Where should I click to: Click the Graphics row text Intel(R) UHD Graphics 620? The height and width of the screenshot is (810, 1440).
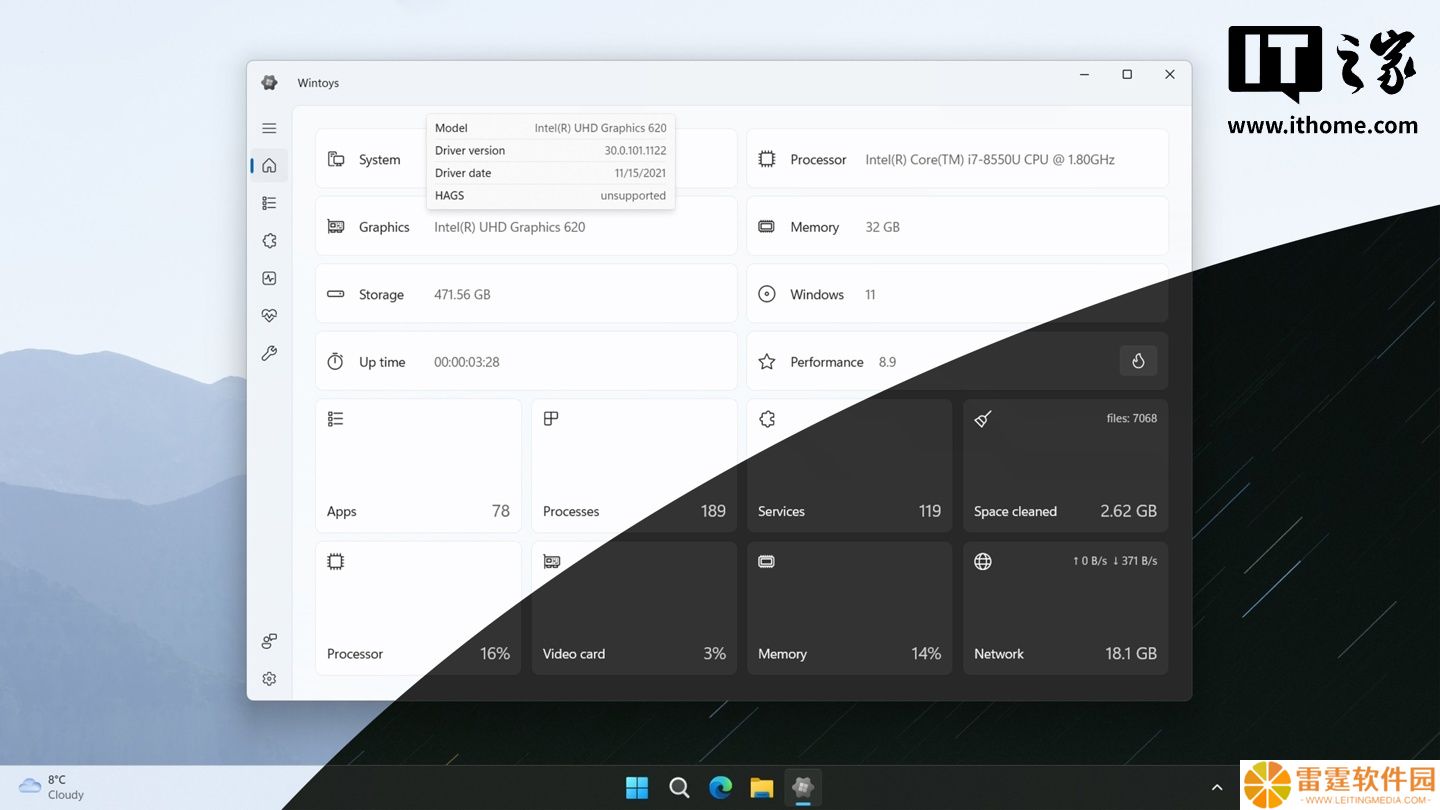pos(509,227)
